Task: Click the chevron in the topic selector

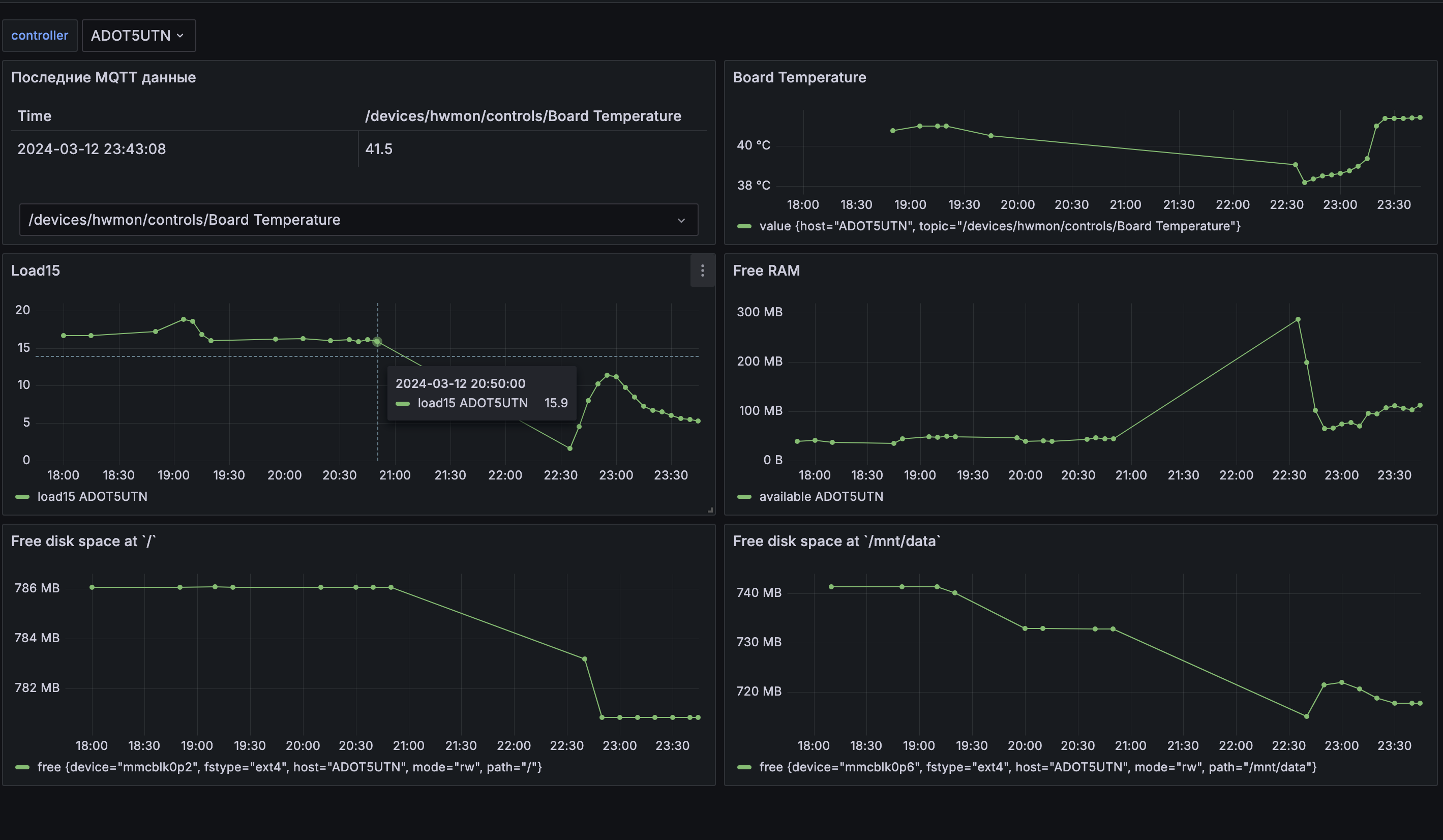Action: pos(681,220)
